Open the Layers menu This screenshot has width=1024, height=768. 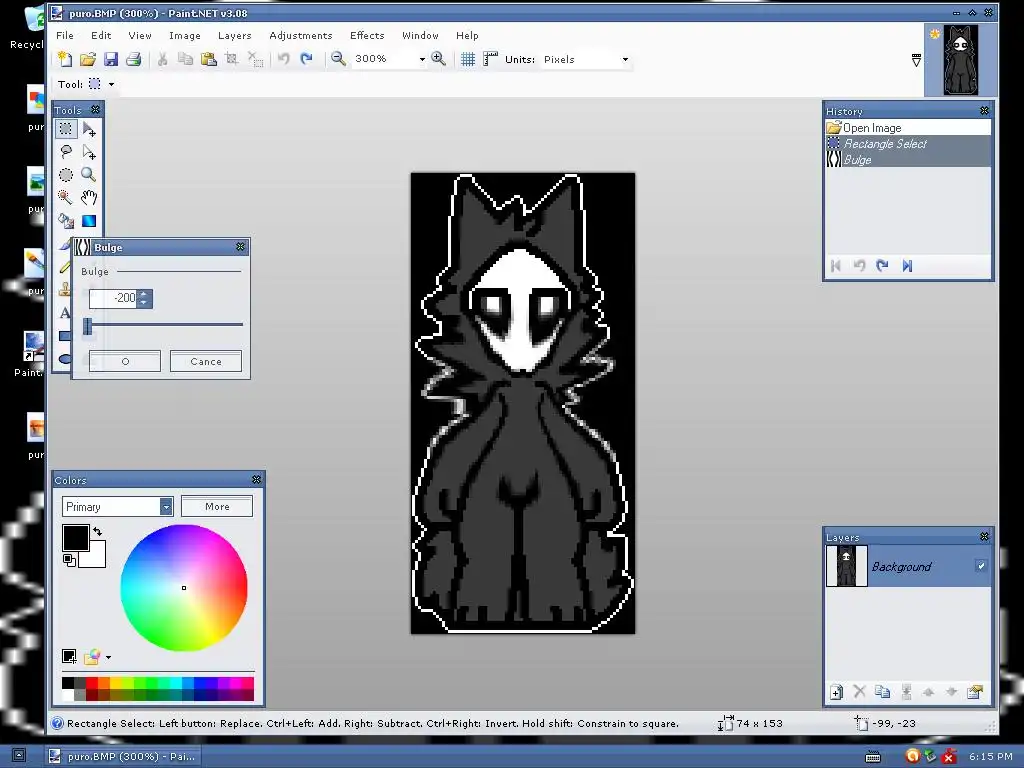coord(234,35)
